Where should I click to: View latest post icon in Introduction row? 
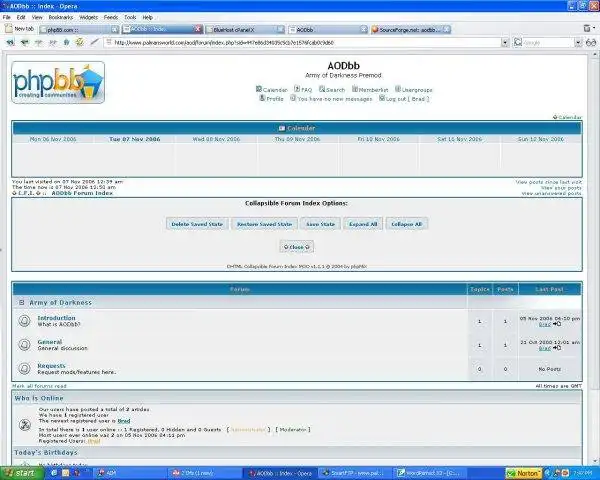[x=557, y=324]
